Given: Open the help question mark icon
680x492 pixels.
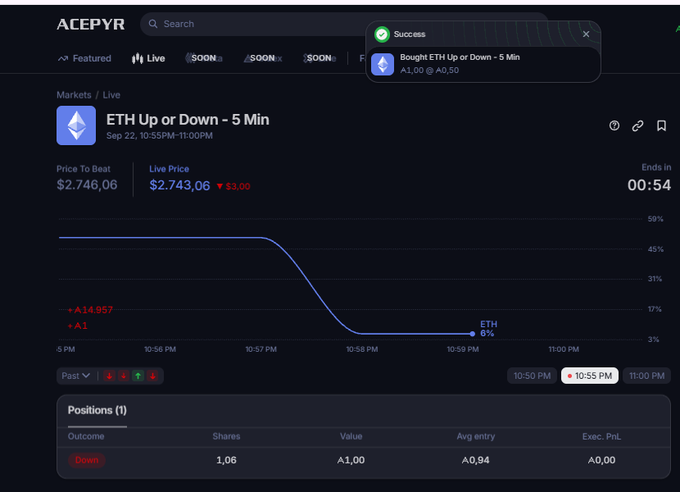Looking at the screenshot, I should point(614,126).
